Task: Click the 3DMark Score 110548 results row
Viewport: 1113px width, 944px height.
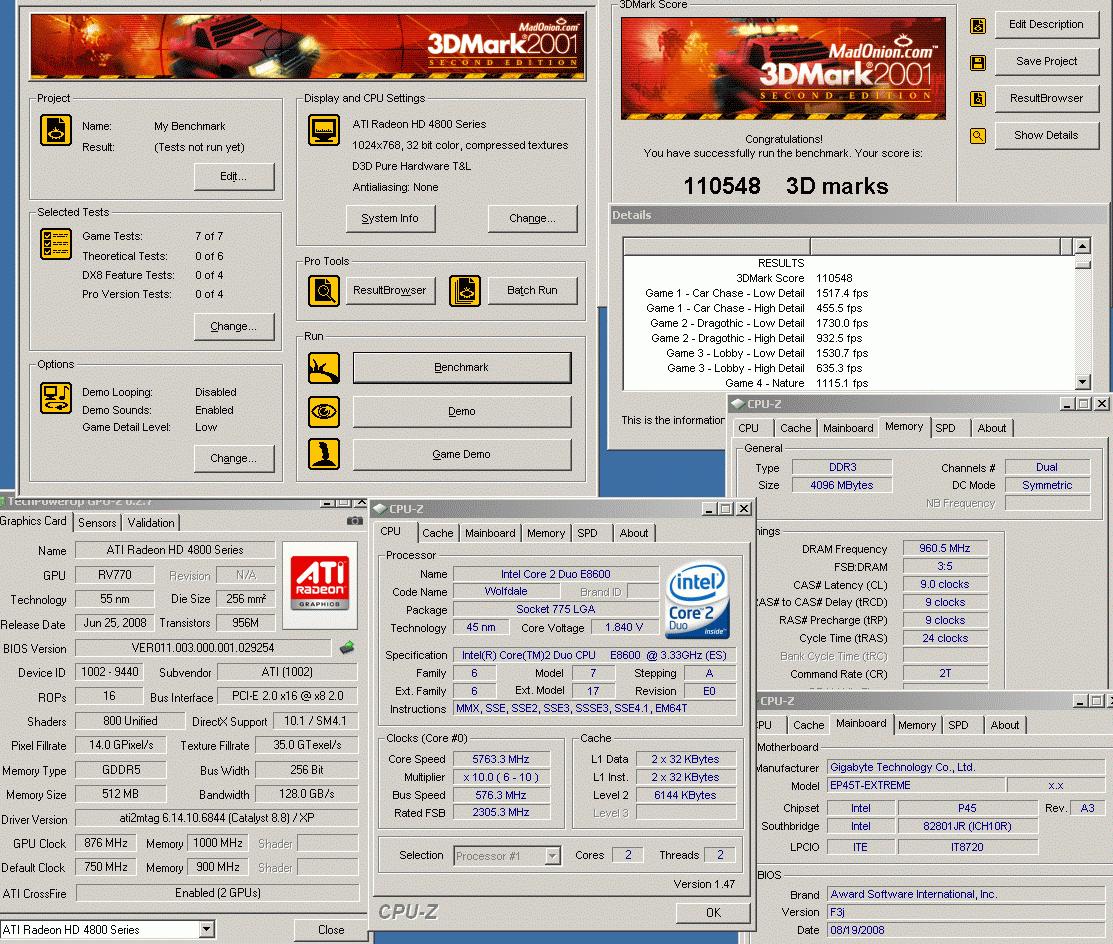Action: point(849,278)
